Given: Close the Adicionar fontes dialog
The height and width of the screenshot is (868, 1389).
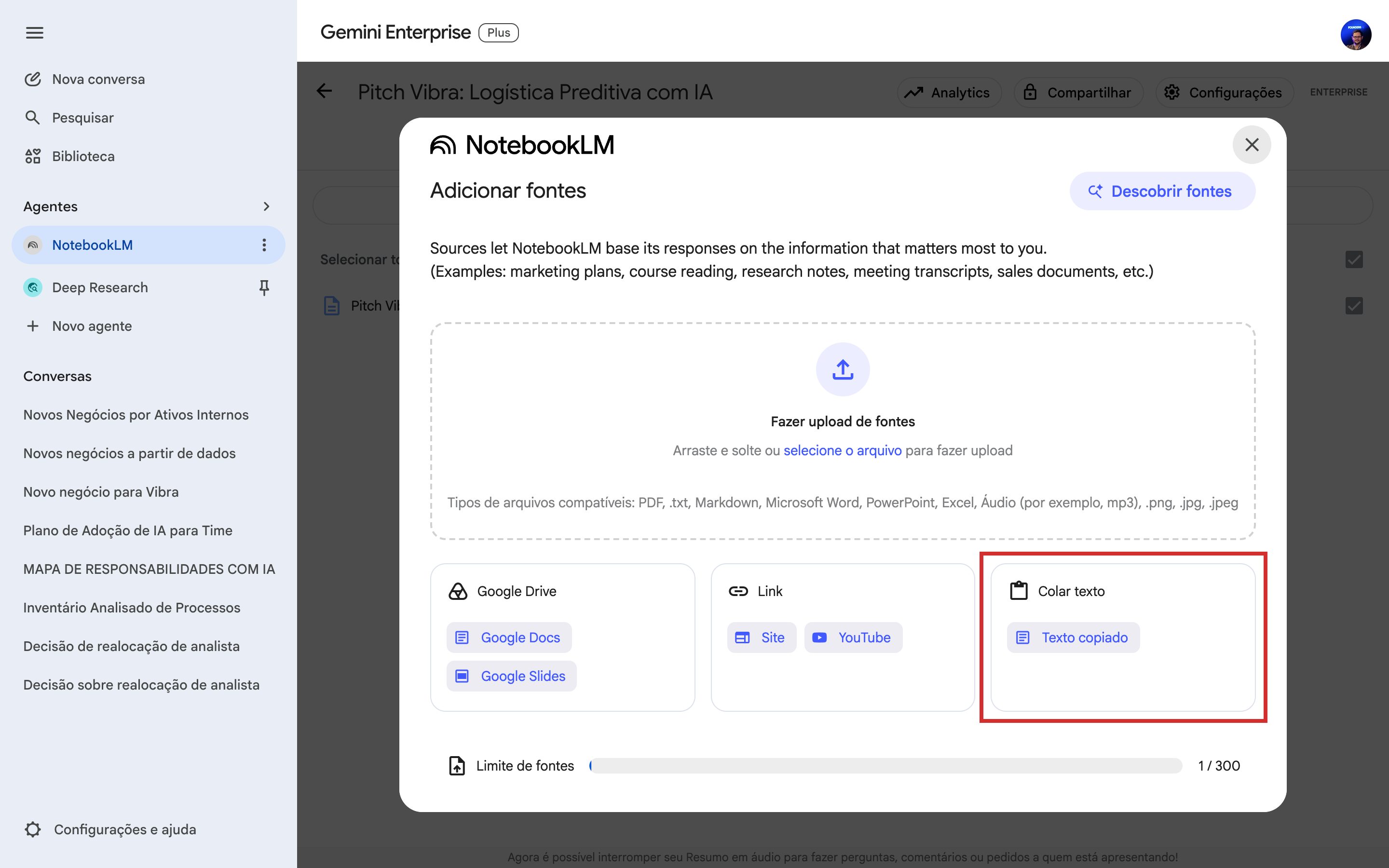Looking at the screenshot, I should point(1252,145).
